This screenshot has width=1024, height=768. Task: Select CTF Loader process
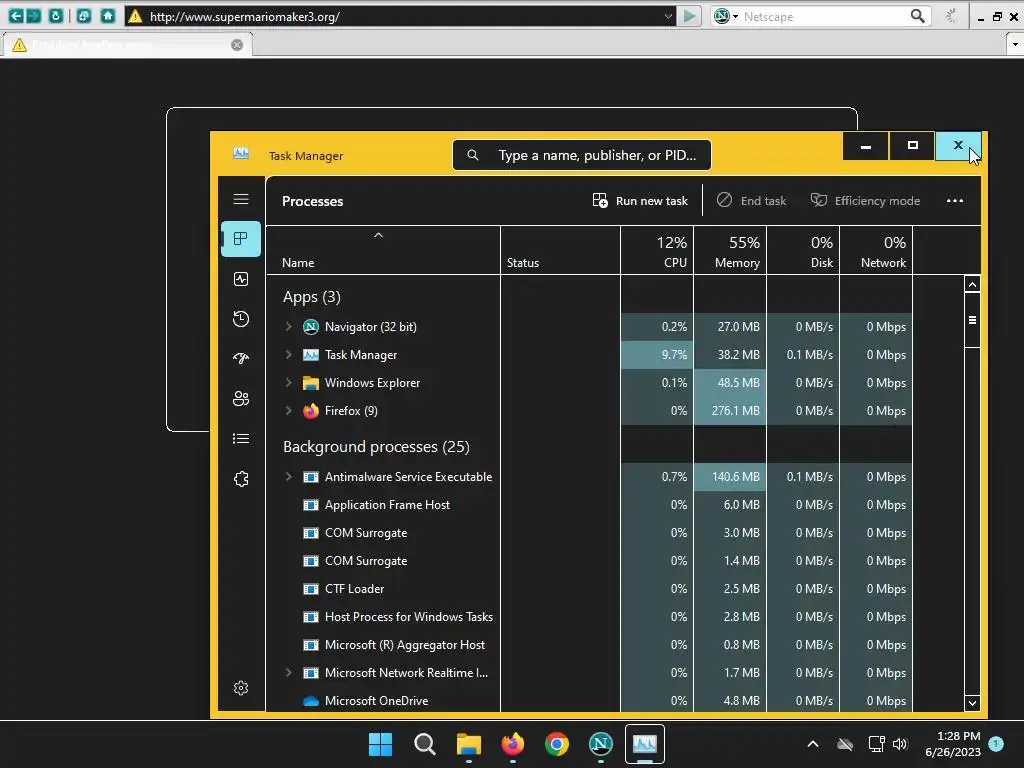pyautogui.click(x=590, y=589)
